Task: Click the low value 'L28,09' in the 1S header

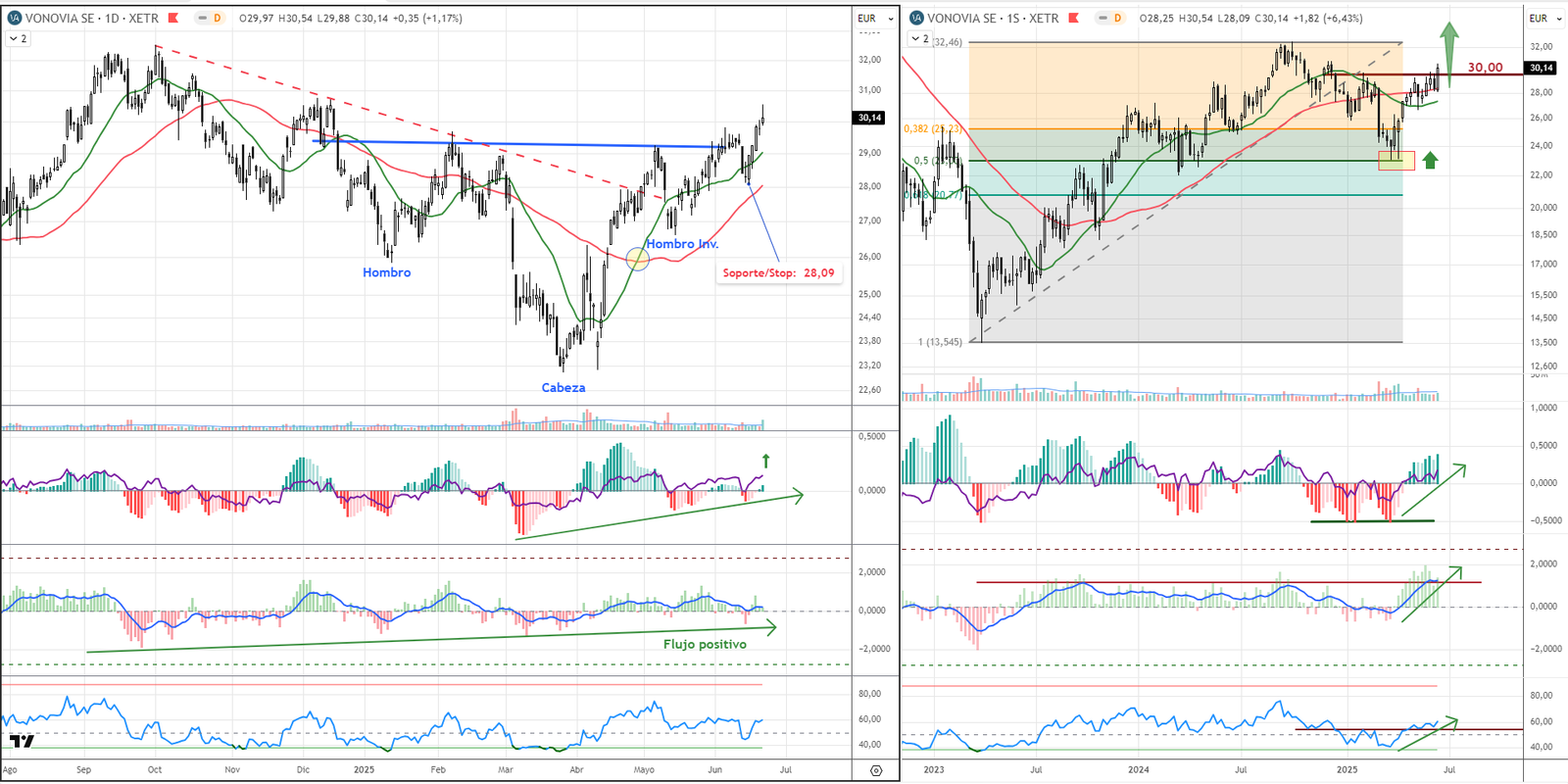Action: (1234, 18)
